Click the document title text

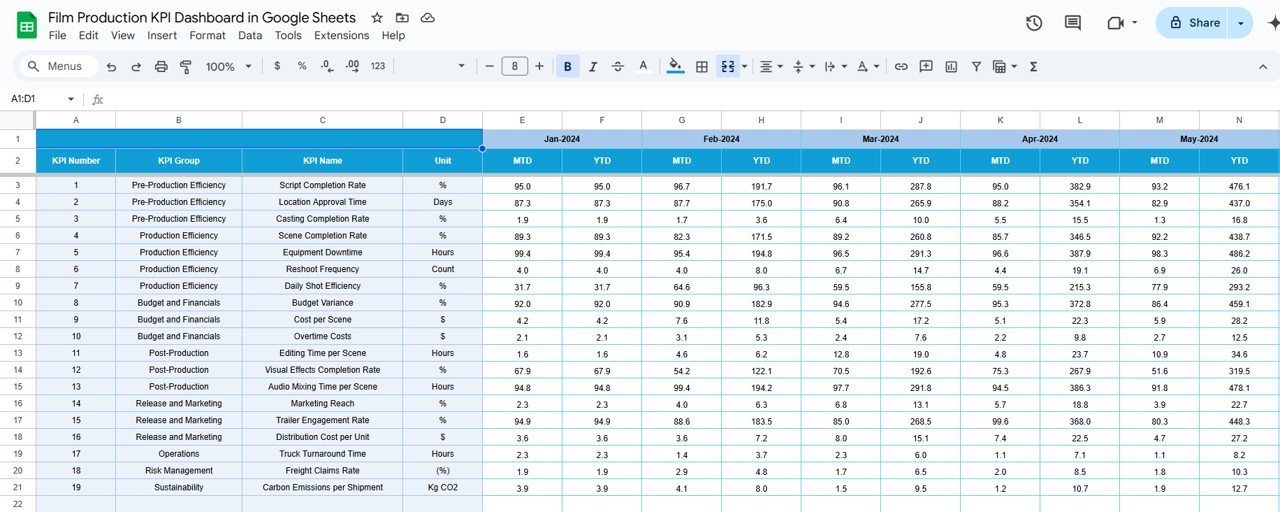click(x=202, y=18)
